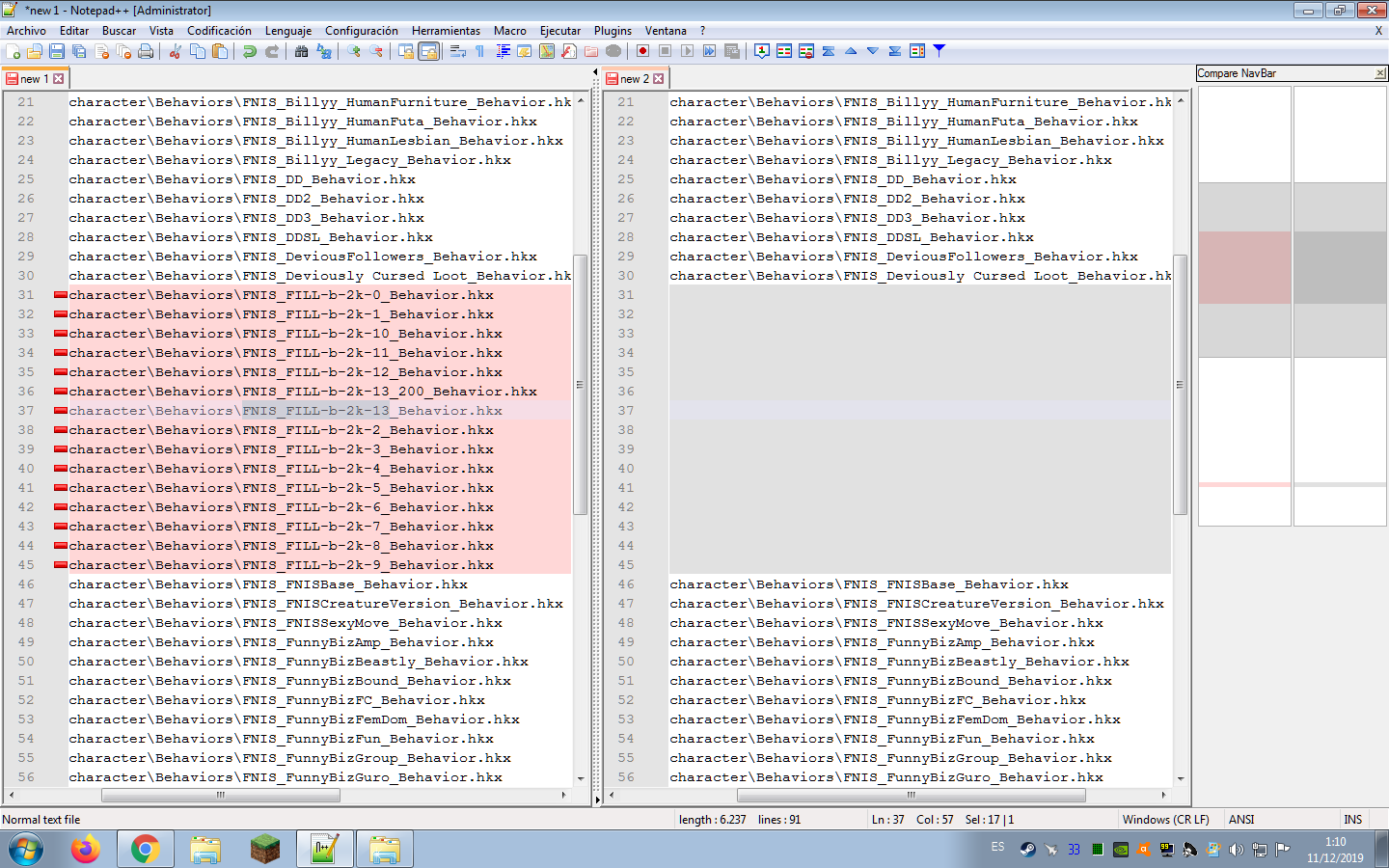Viewport: 1389px width, 868px height.
Task: Clear the active compare result icon
Action: 806,51
